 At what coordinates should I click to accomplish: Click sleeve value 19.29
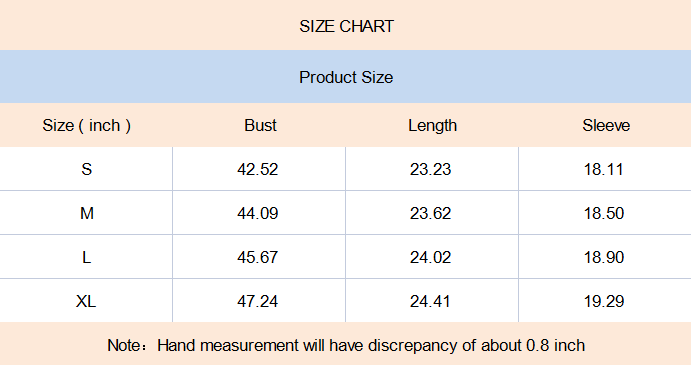[604, 301]
